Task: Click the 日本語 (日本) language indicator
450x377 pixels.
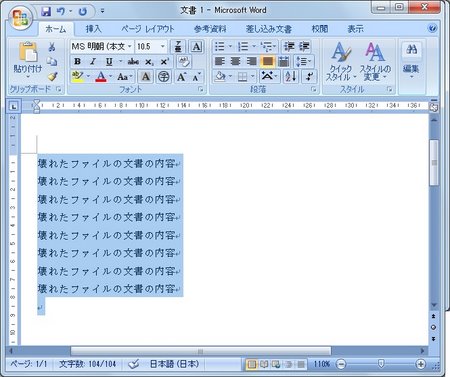Action: (x=175, y=364)
